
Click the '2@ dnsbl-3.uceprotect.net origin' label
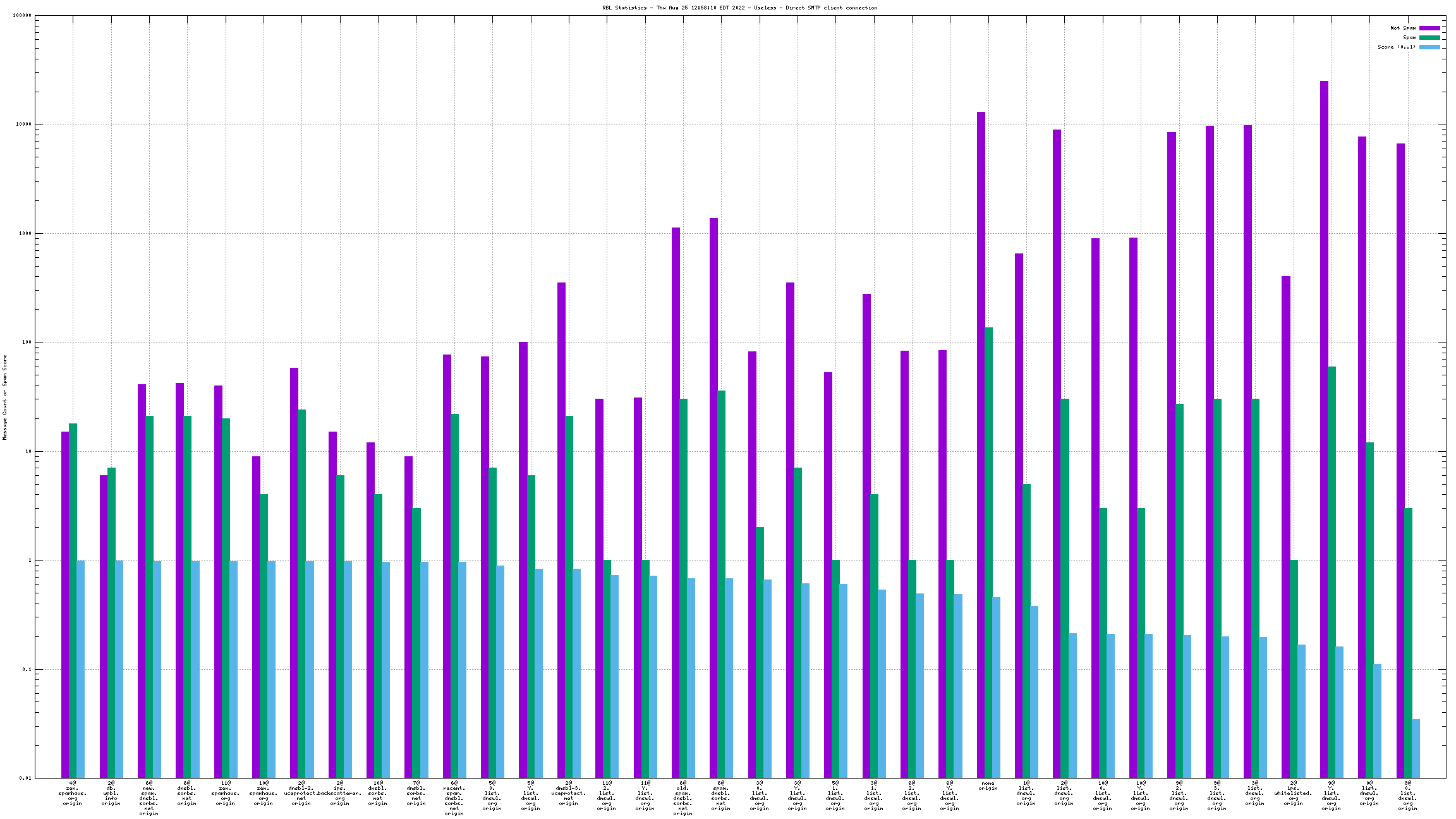568,793
